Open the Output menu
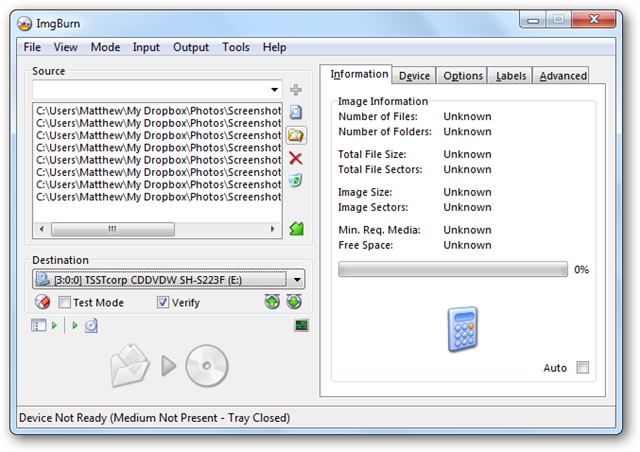Screen dimensions: 640x452 pos(191,47)
